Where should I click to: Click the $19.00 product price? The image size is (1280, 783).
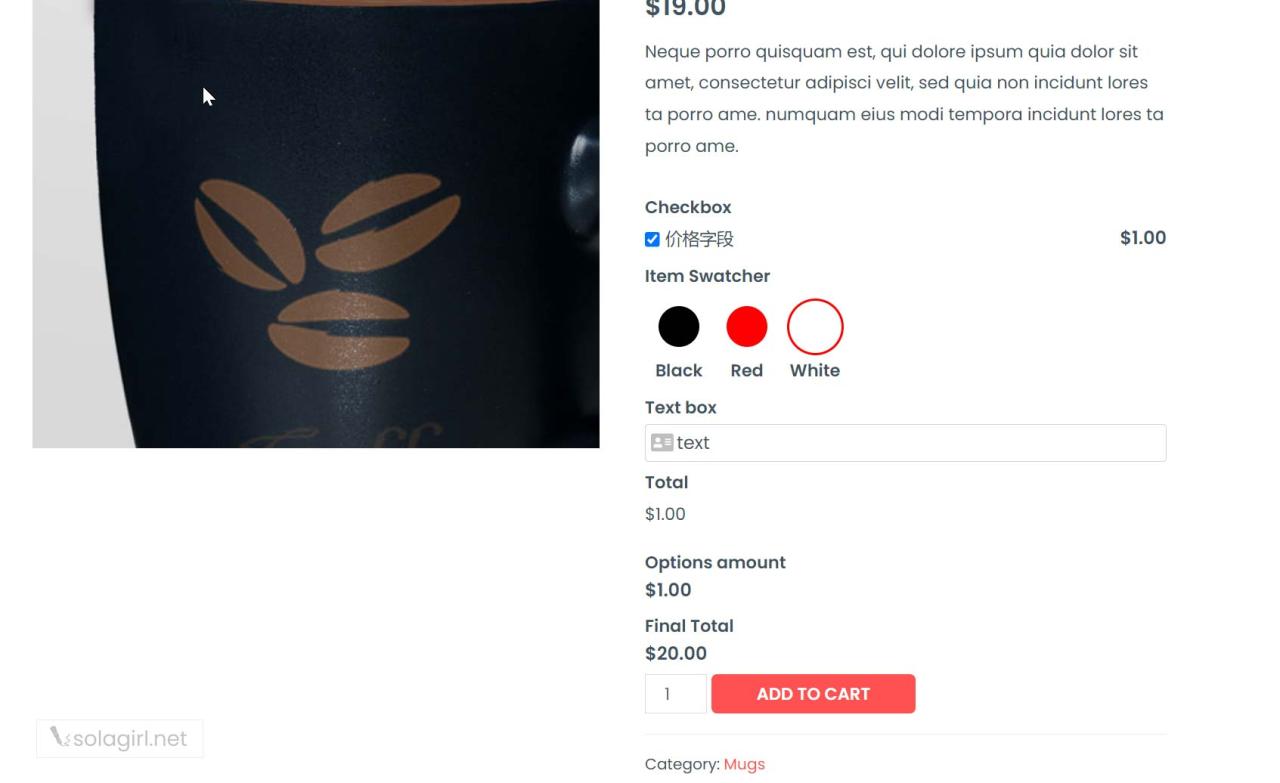point(685,10)
